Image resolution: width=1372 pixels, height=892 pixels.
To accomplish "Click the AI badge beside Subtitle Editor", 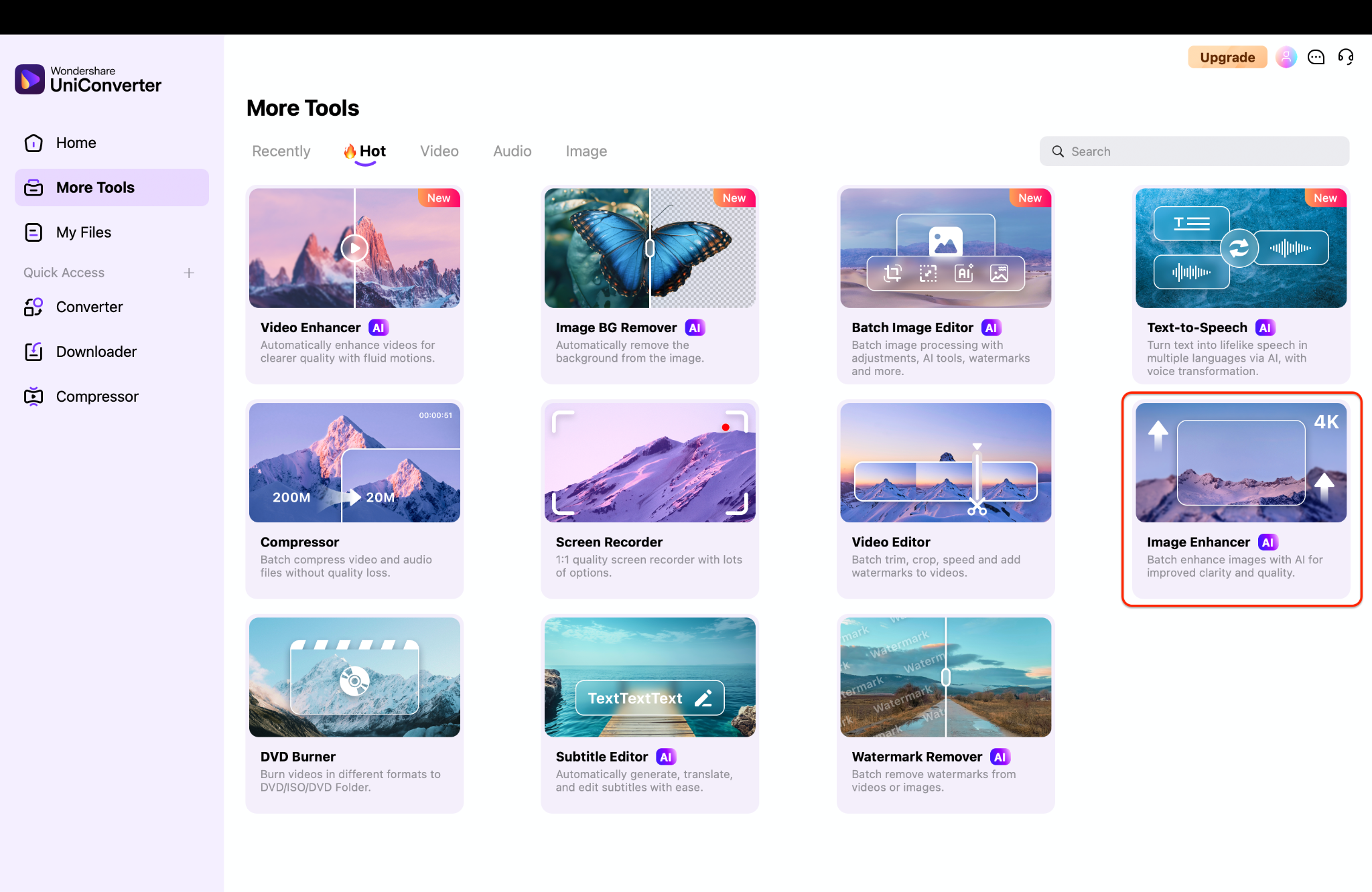I will [665, 757].
